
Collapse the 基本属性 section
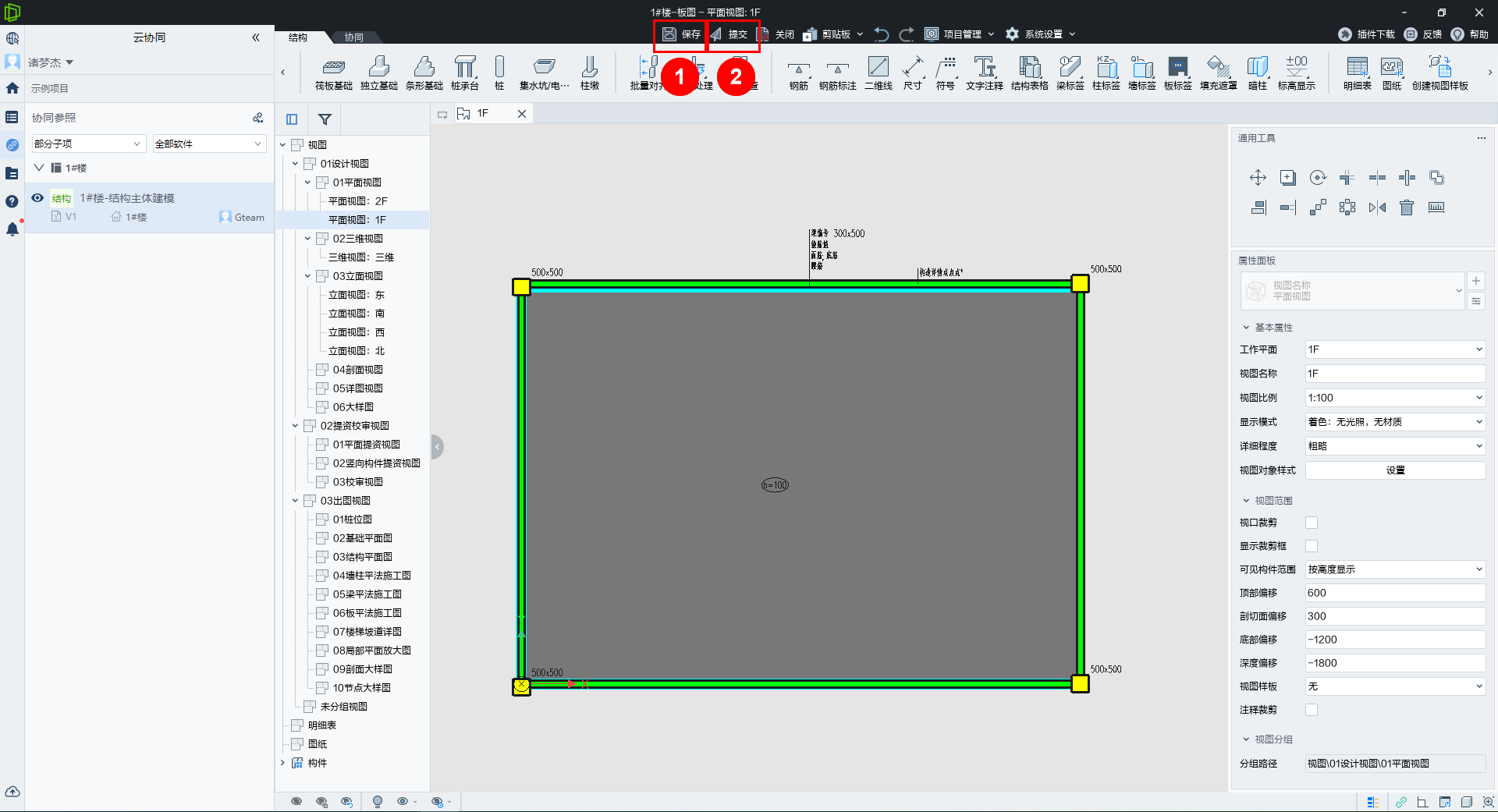coord(1246,328)
